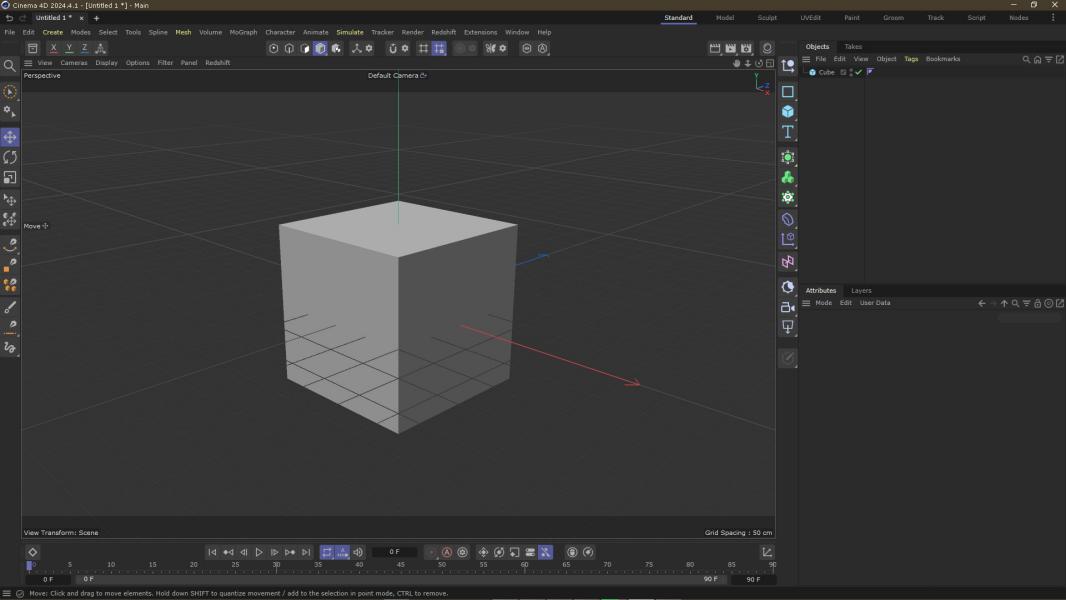This screenshot has width=1066, height=600.
Task: Click Attributes panel up arrow
Action: (1004, 304)
